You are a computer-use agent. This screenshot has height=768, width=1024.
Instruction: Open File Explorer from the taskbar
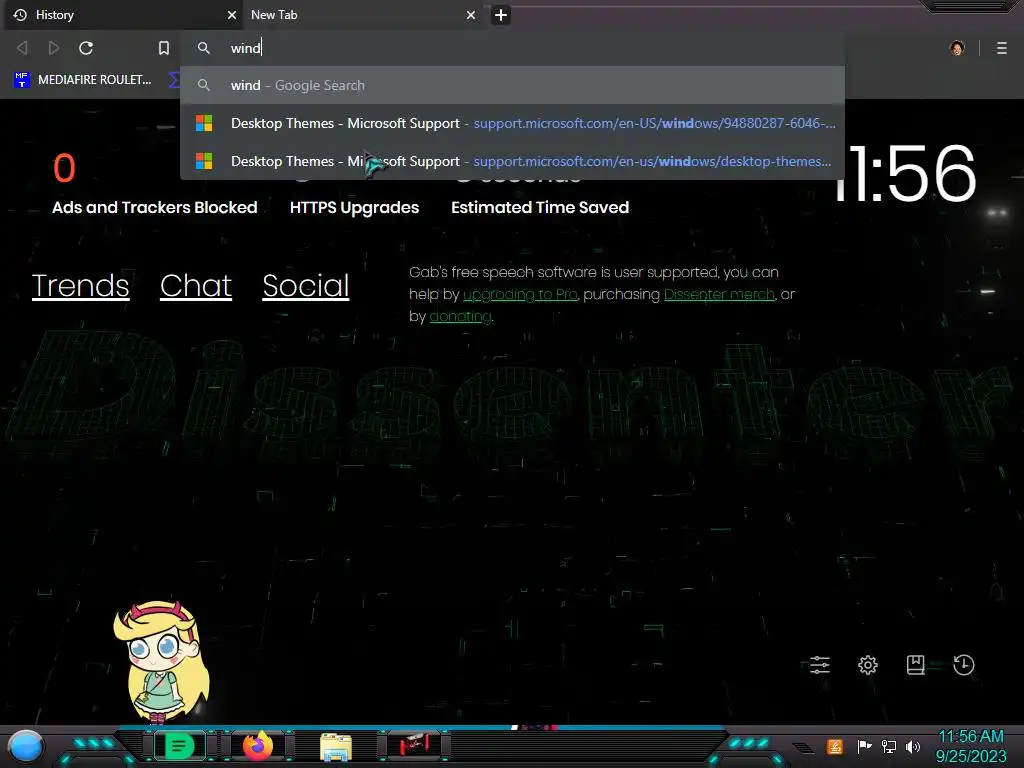click(x=336, y=747)
